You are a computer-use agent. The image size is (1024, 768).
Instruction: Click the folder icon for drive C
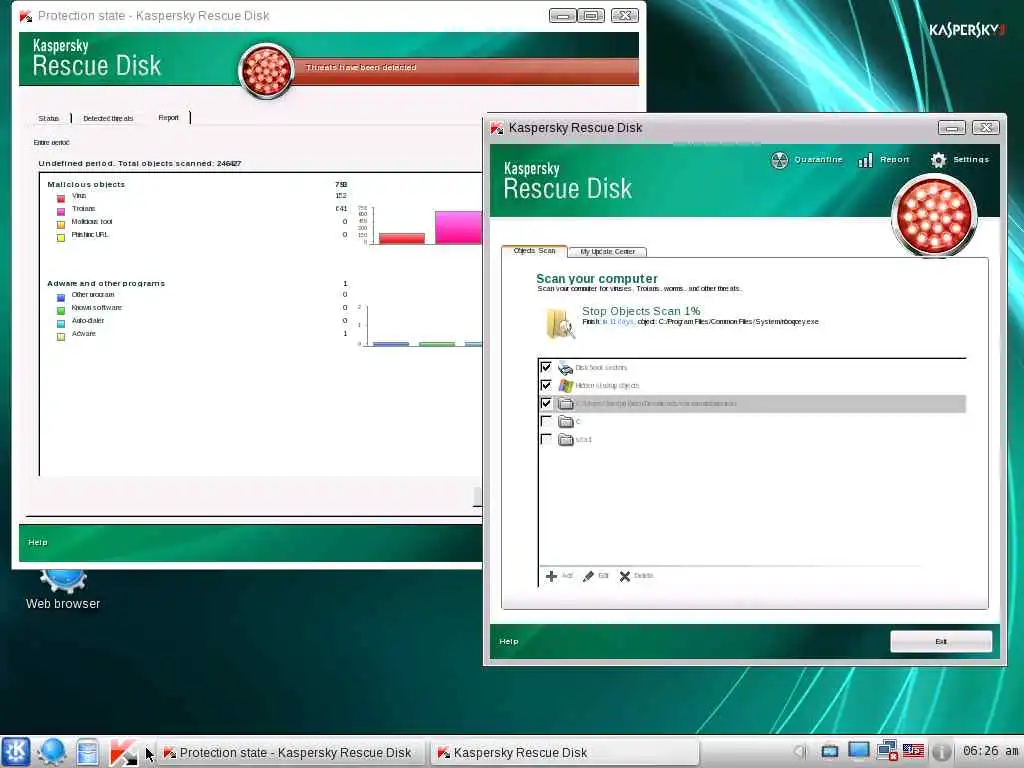tap(566, 422)
